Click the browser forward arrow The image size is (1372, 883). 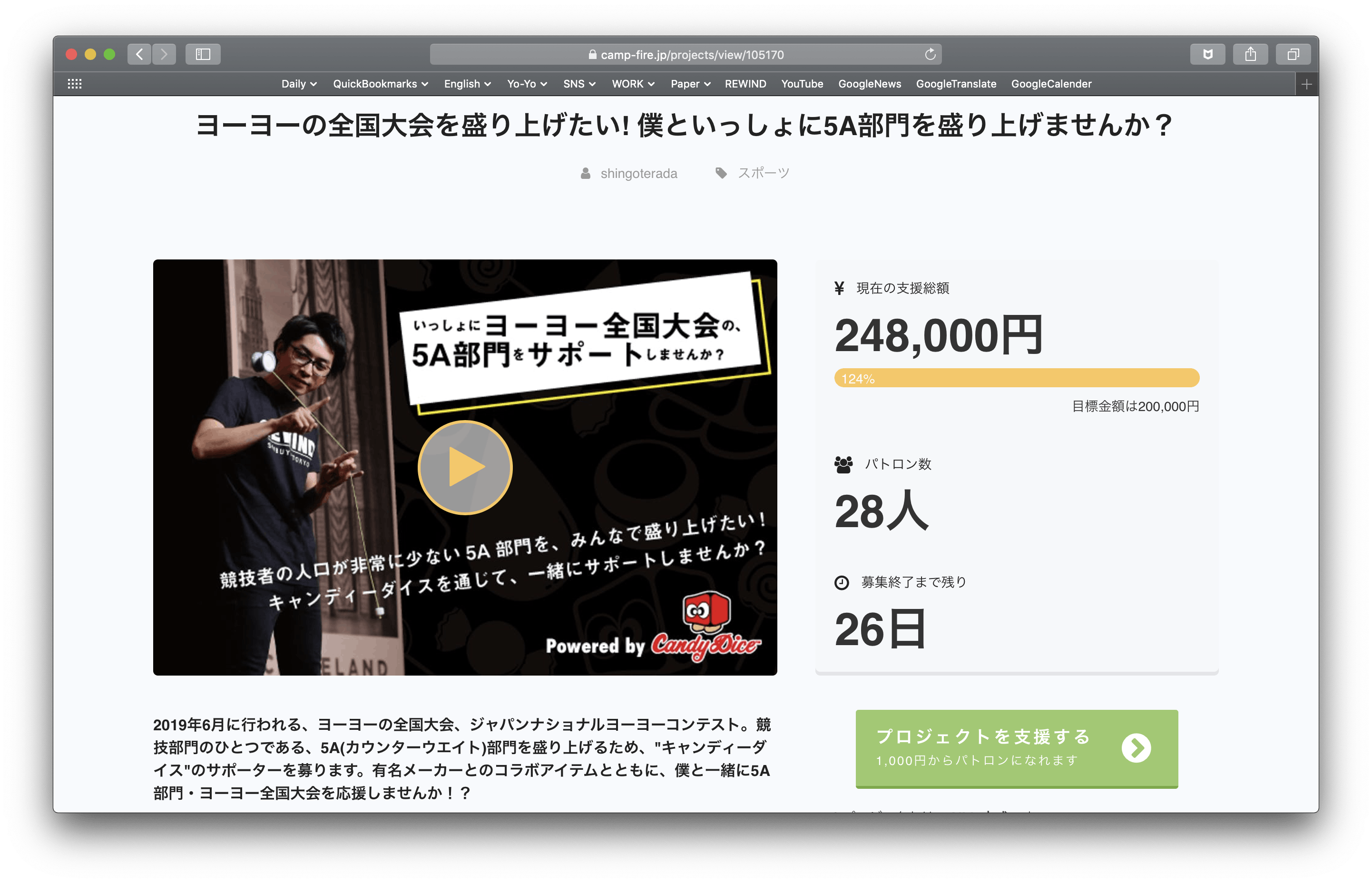pos(164,54)
